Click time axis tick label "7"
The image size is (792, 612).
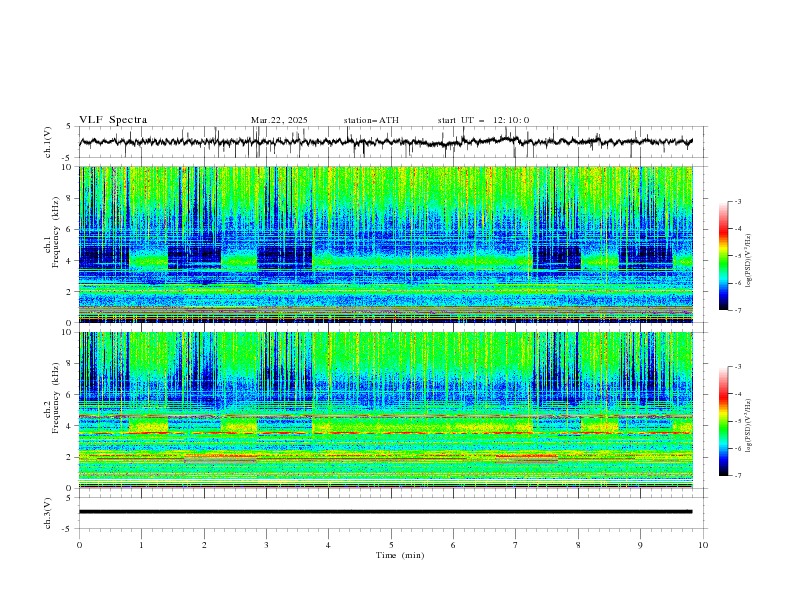pyautogui.click(x=516, y=545)
